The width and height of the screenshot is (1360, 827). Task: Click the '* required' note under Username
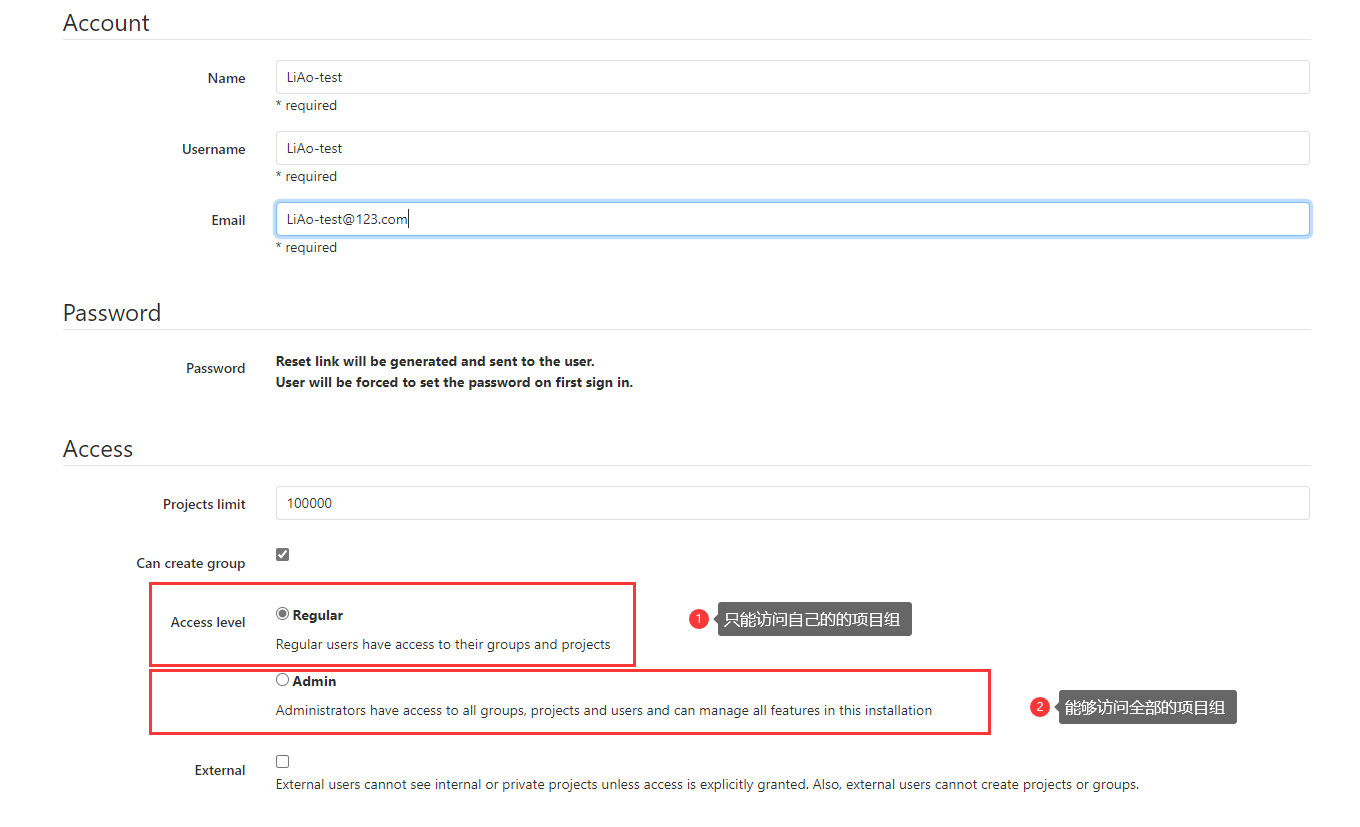tap(306, 176)
